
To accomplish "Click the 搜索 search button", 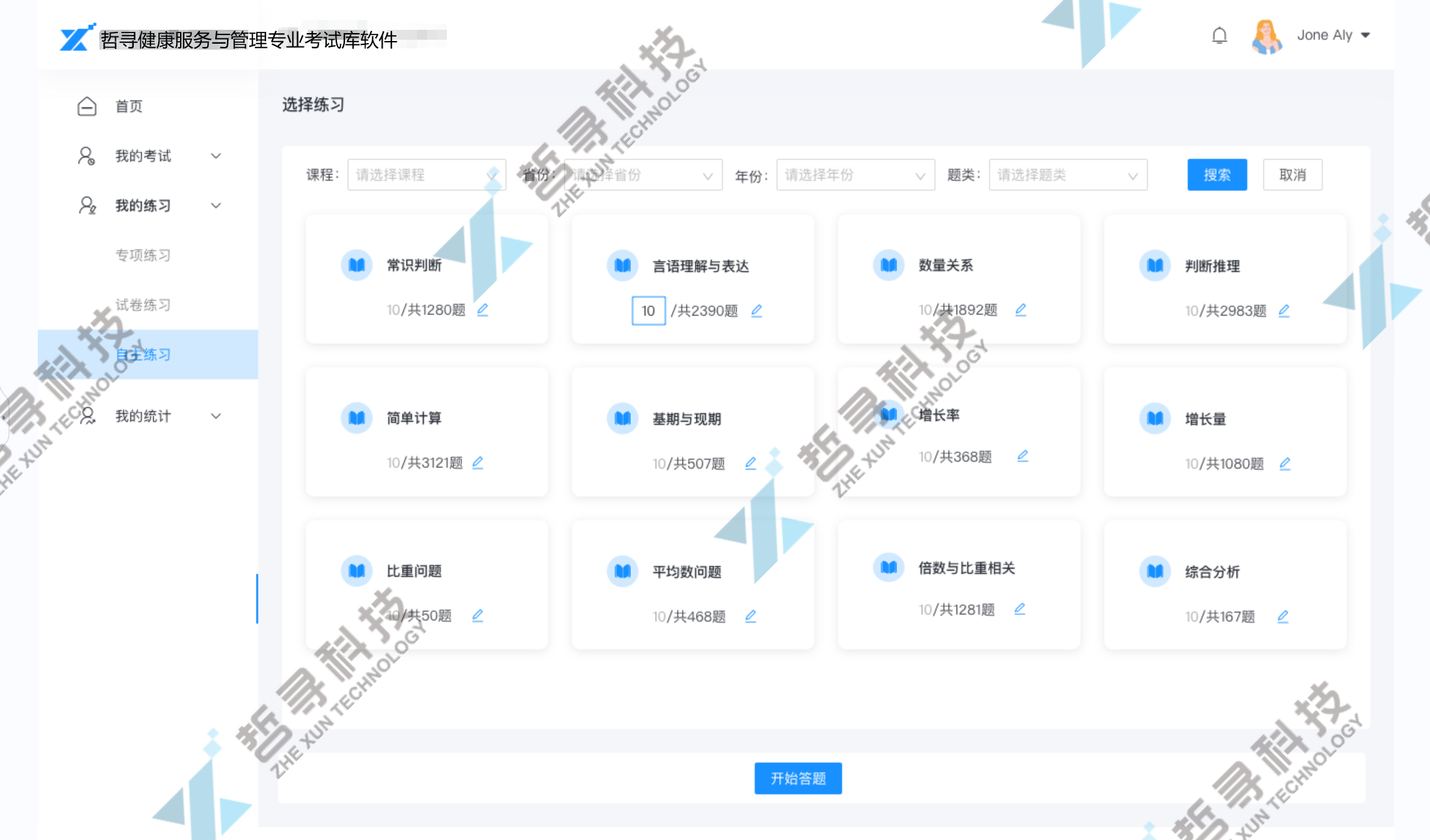I will coord(1217,175).
